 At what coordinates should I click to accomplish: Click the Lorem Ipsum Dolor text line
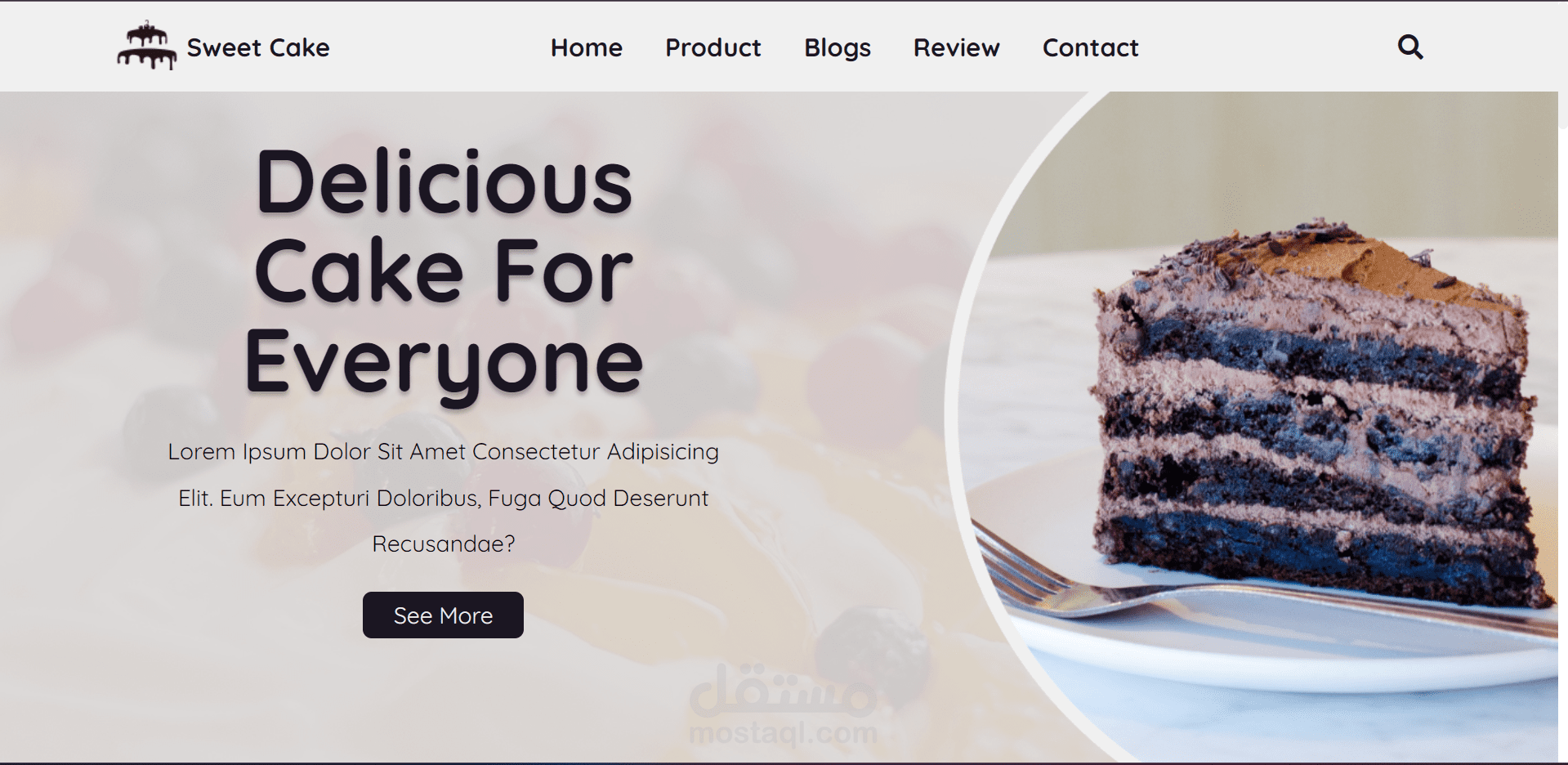pyautogui.click(x=444, y=451)
